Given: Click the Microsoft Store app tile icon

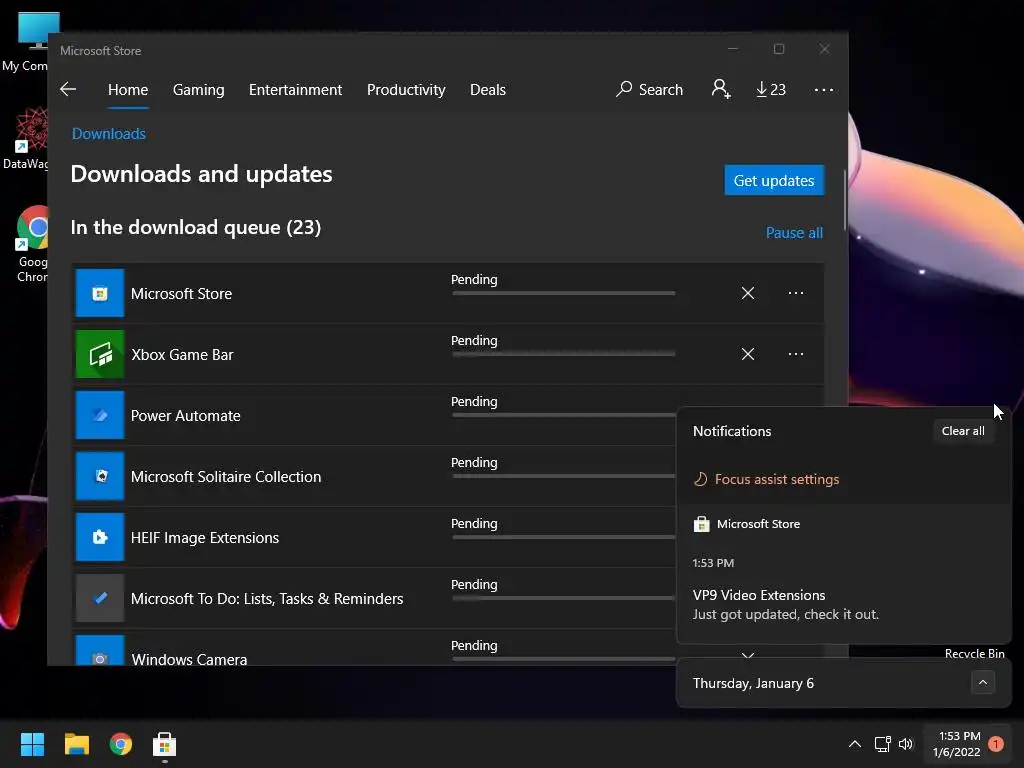Looking at the screenshot, I should pos(99,293).
